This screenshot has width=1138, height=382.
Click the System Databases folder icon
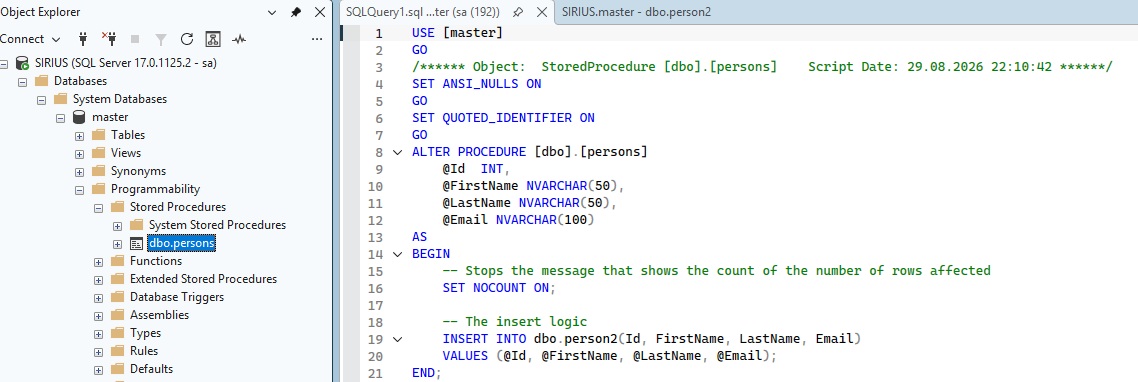pos(60,99)
